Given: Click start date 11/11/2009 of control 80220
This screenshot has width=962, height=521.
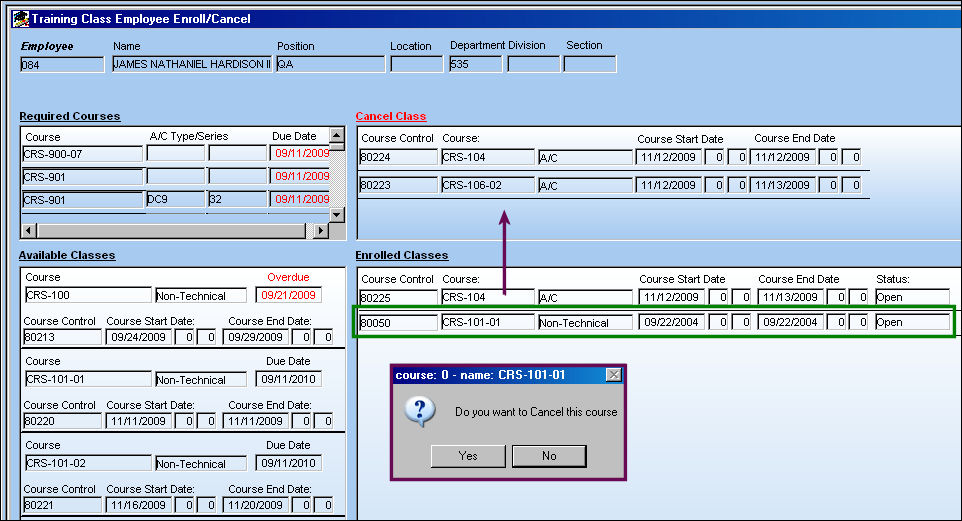Looking at the screenshot, I should (139, 421).
